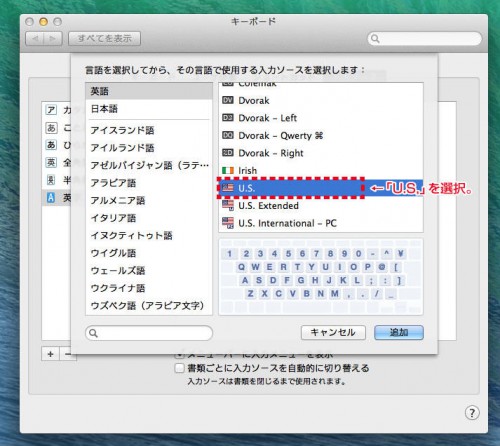Click the 追加 button

(399, 332)
